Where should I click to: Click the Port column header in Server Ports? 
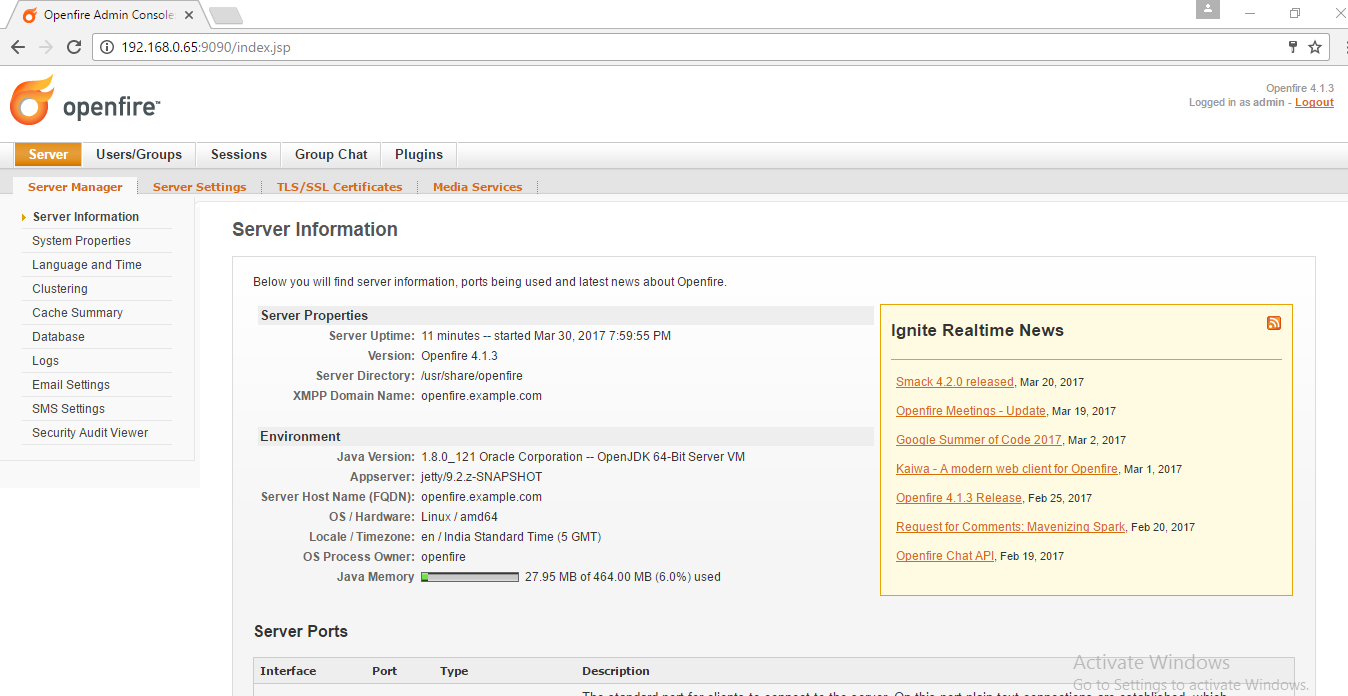coord(384,671)
